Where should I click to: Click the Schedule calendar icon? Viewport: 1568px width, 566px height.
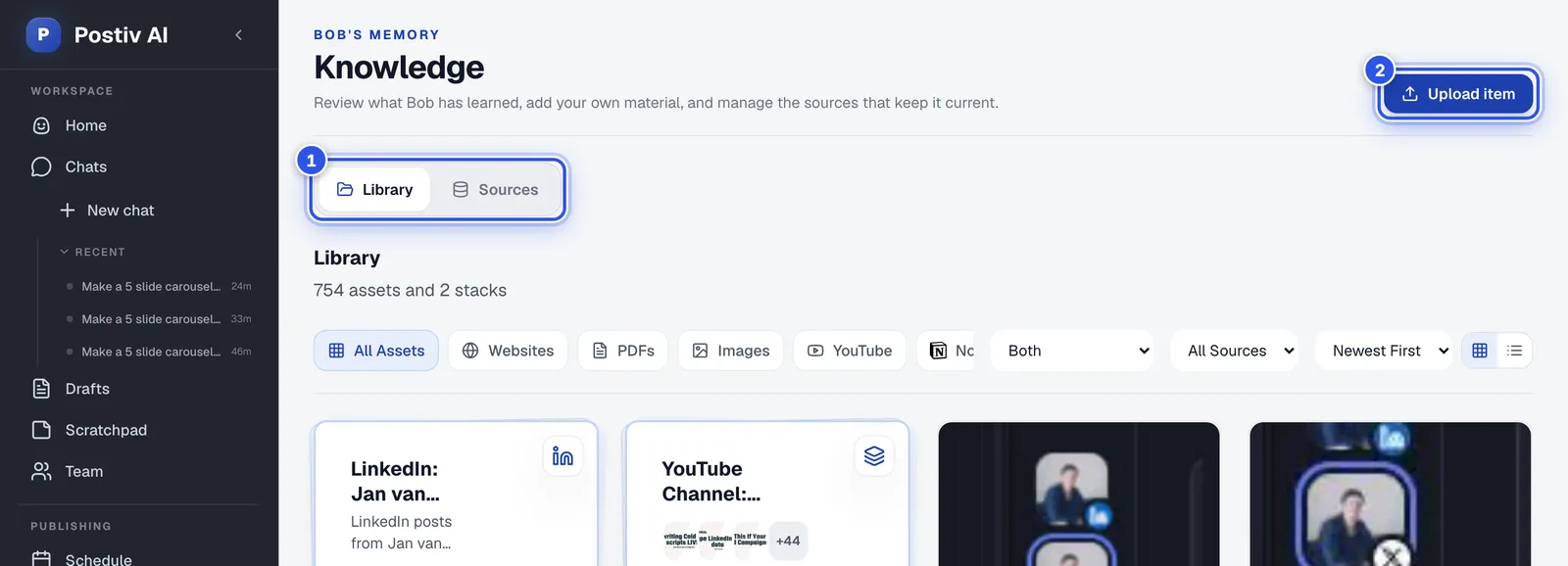(x=41, y=559)
